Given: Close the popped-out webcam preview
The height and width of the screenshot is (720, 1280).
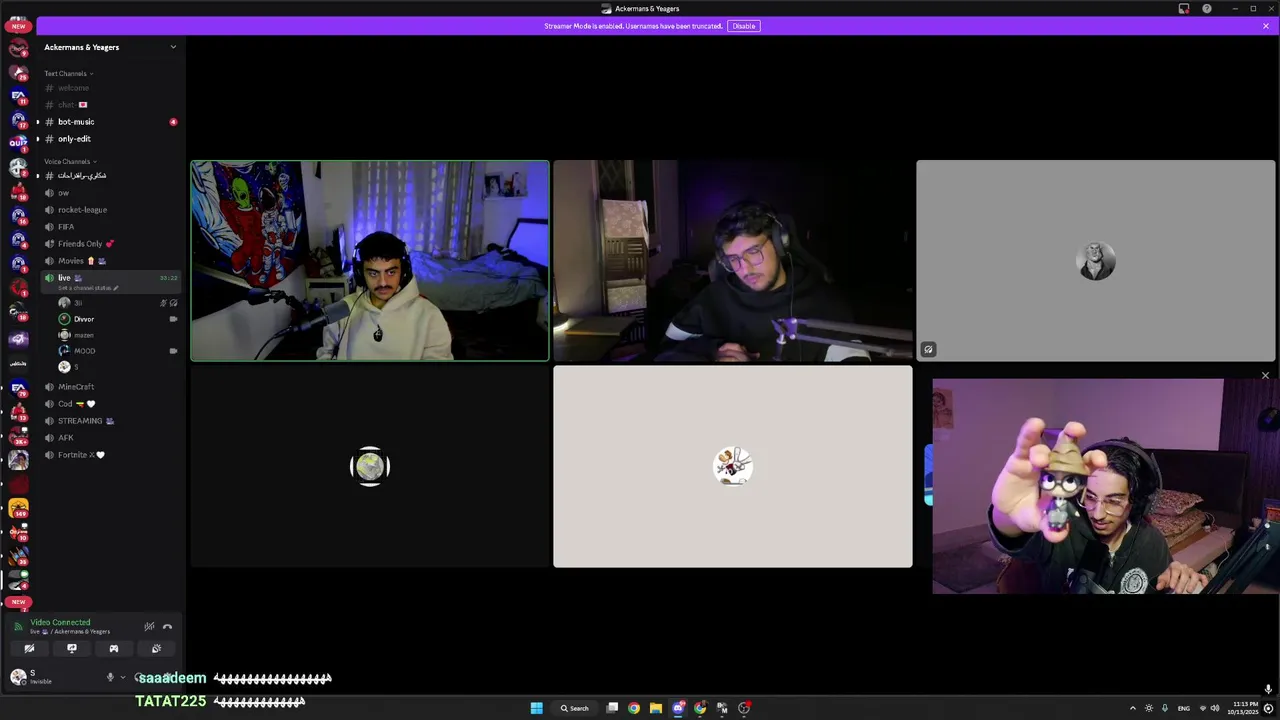Looking at the screenshot, I should tap(1265, 376).
